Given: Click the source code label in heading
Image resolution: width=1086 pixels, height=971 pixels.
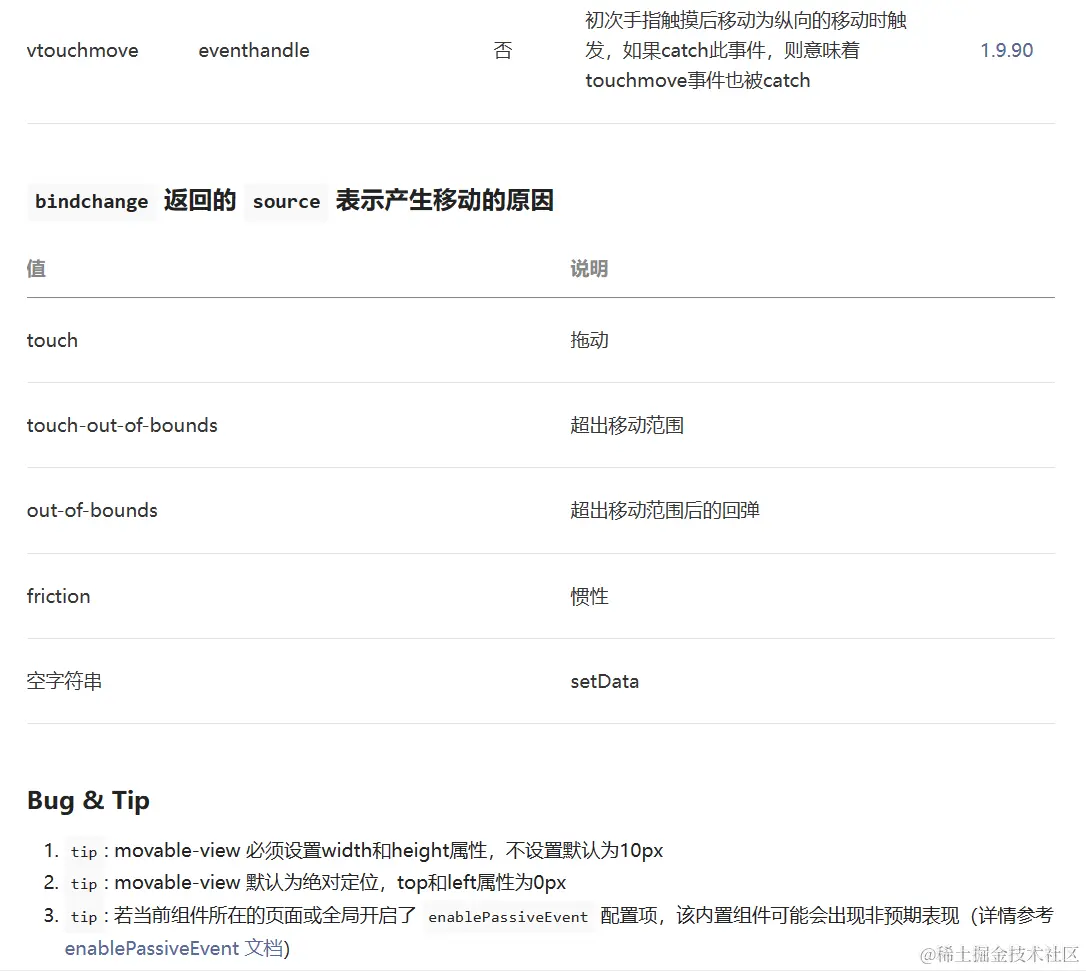Looking at the screenshot, I should click(286, 202).
